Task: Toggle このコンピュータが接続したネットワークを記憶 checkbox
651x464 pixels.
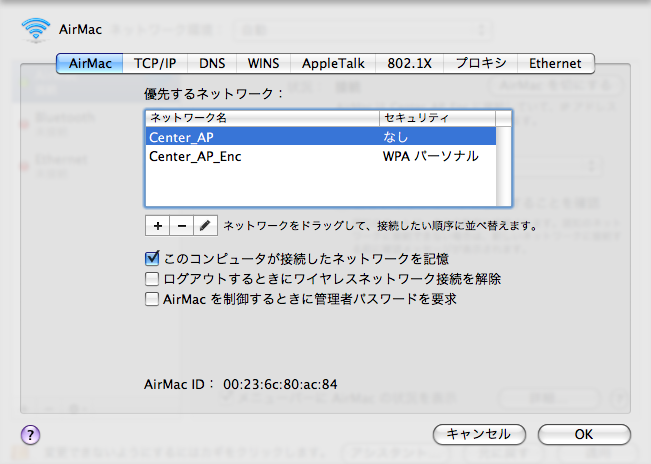Action: point(152,259)
